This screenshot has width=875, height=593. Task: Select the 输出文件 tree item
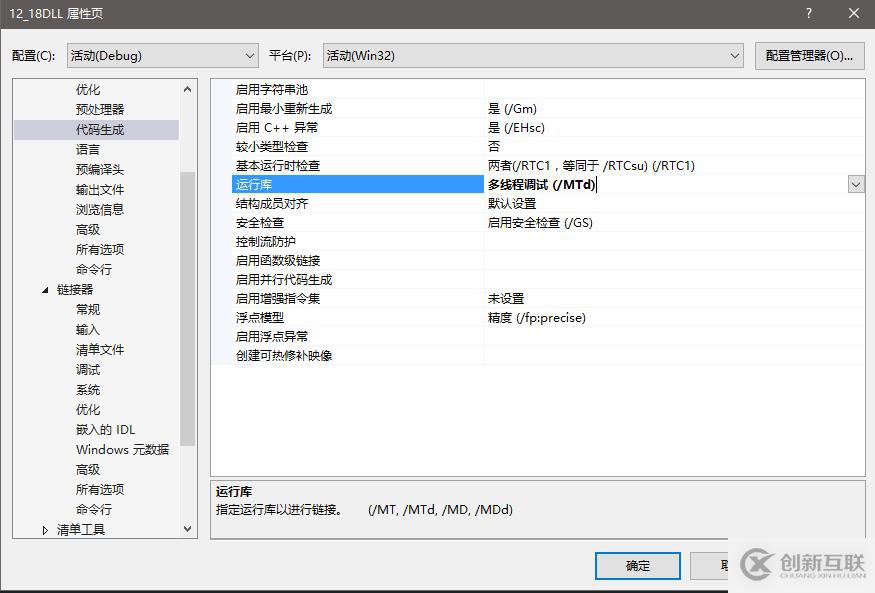100,190
